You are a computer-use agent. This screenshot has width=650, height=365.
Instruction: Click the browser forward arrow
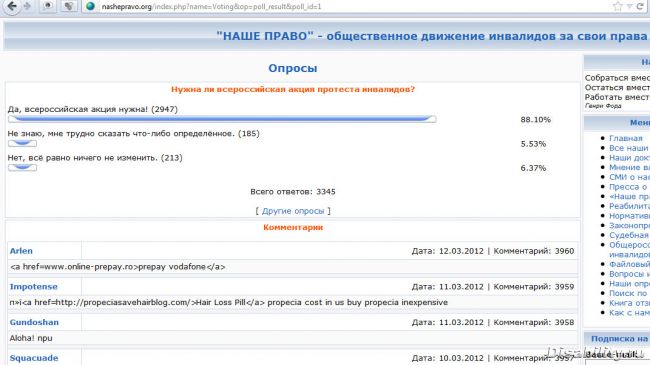[27, 6]
